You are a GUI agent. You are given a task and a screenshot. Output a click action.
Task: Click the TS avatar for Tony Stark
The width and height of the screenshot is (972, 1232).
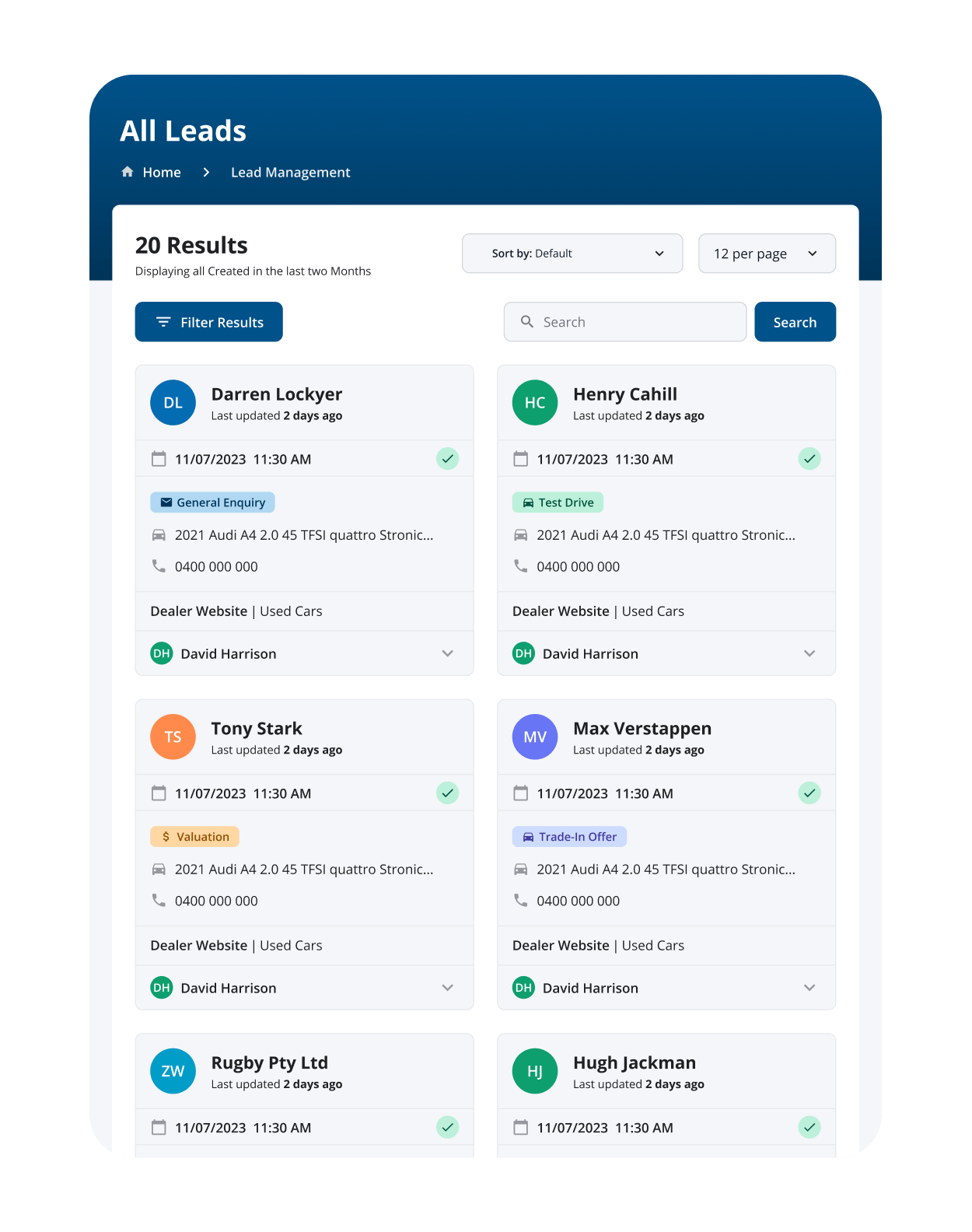click(173, 737)
